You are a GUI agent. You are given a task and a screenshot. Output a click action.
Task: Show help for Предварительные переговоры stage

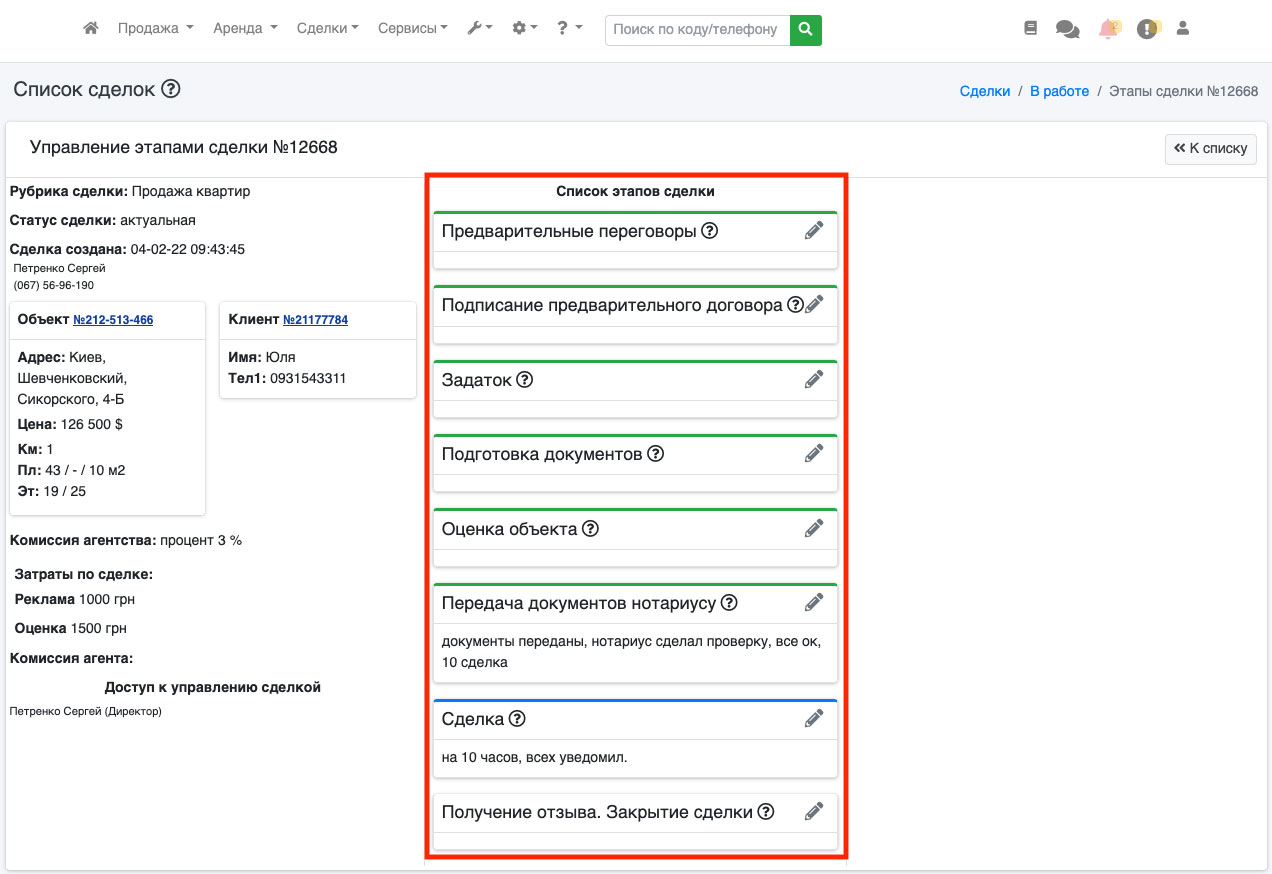click(x=710, y=231)
